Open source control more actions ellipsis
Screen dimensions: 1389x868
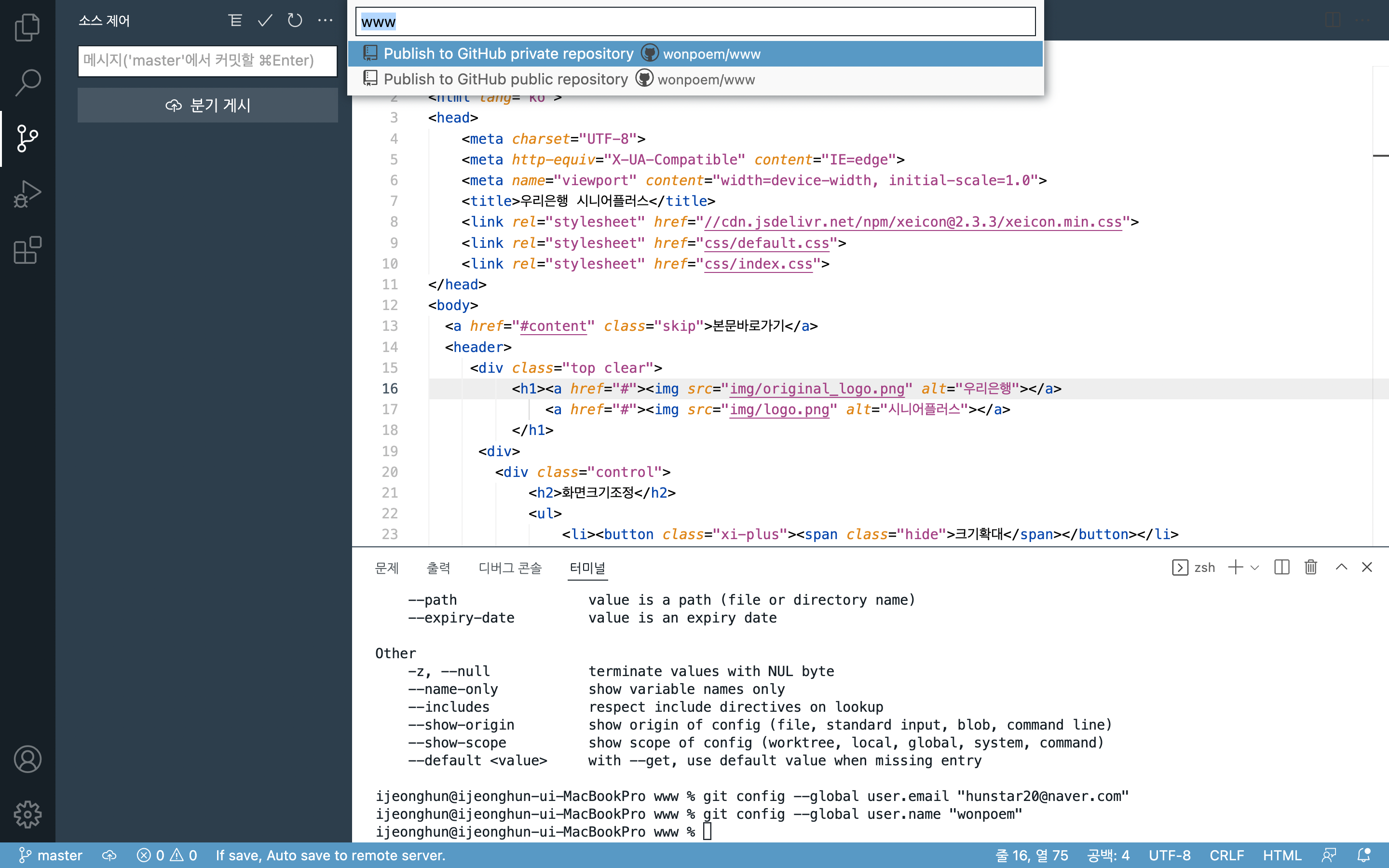pyautogui.click(x=325, y=21)
